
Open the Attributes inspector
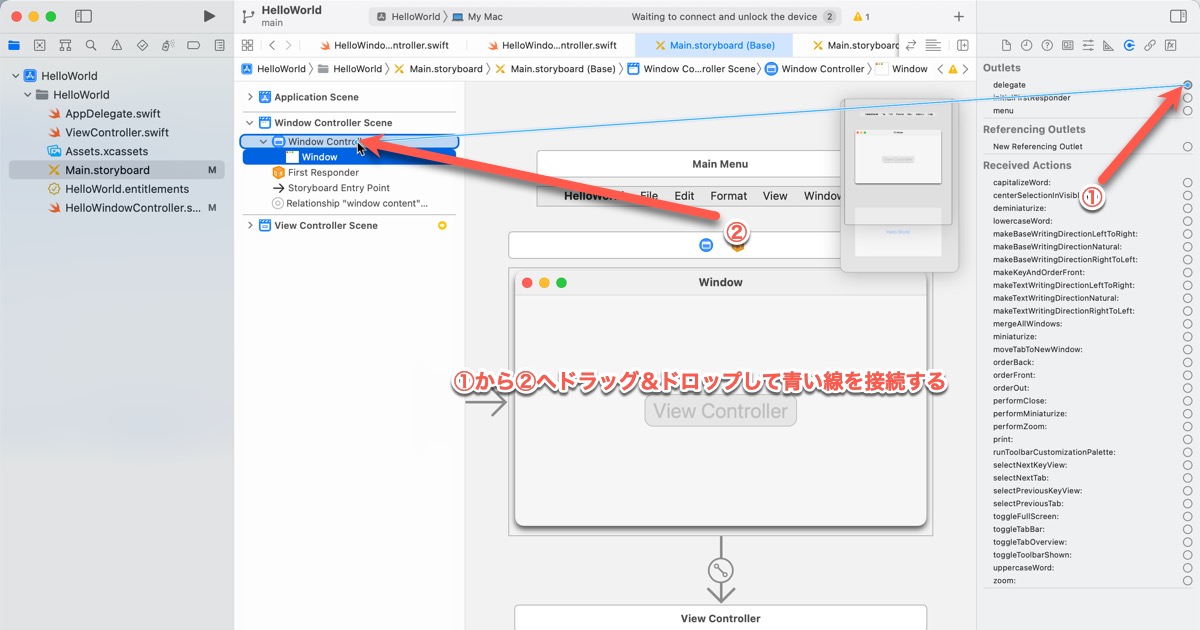1088,45
